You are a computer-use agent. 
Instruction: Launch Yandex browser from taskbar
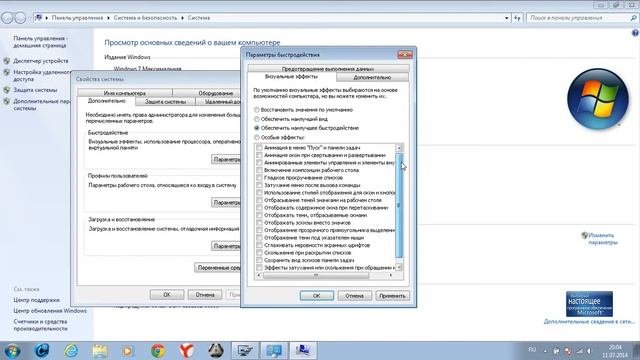(187, 351)
